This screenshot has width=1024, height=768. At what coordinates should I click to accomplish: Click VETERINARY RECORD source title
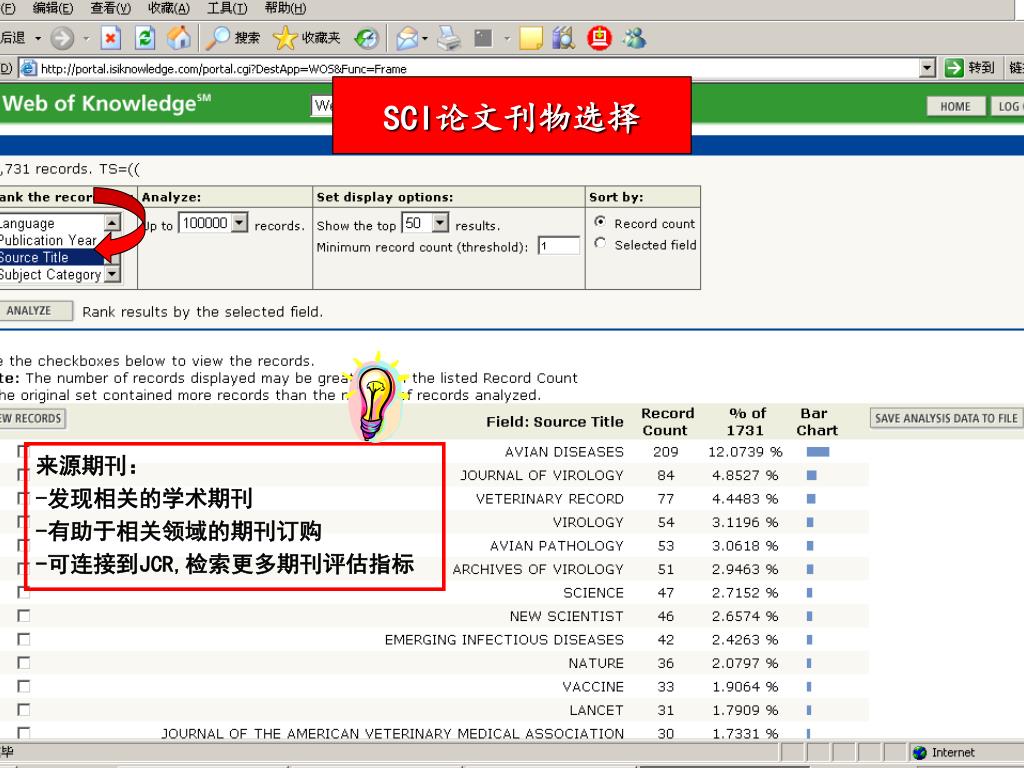pyautogui.click(x=550, y=499)
